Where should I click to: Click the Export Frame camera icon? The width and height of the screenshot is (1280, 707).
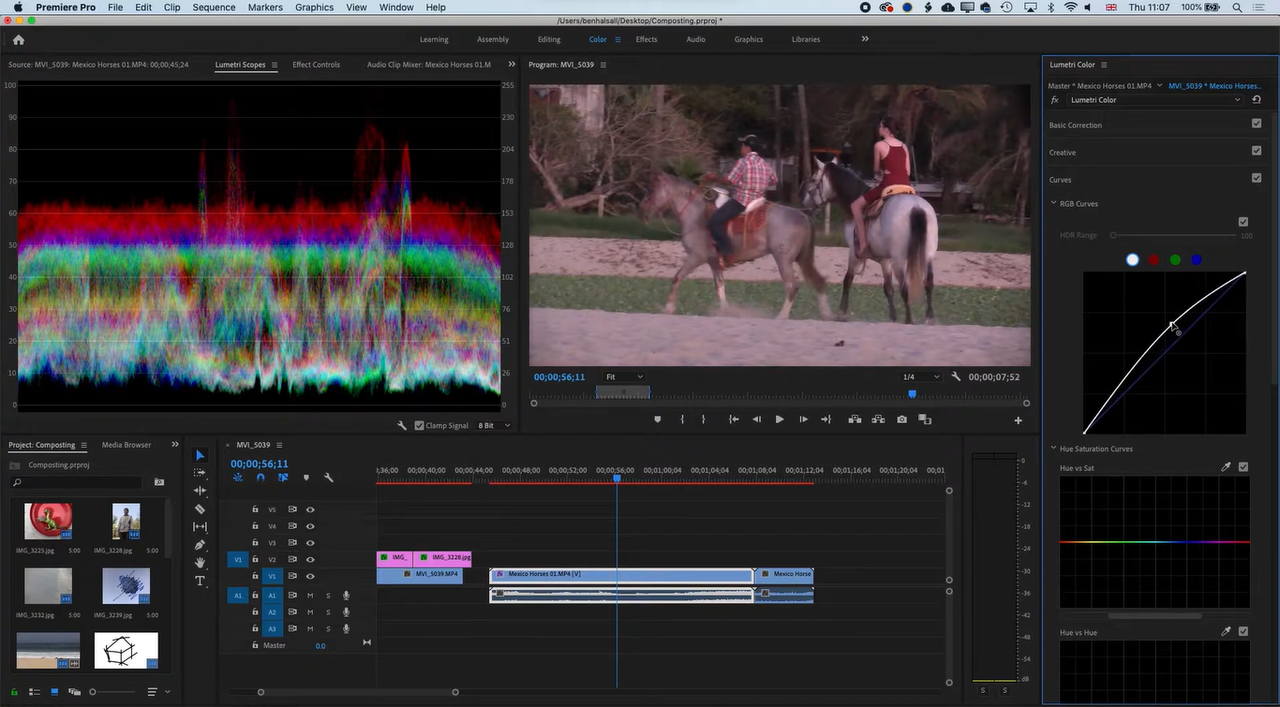902,420
